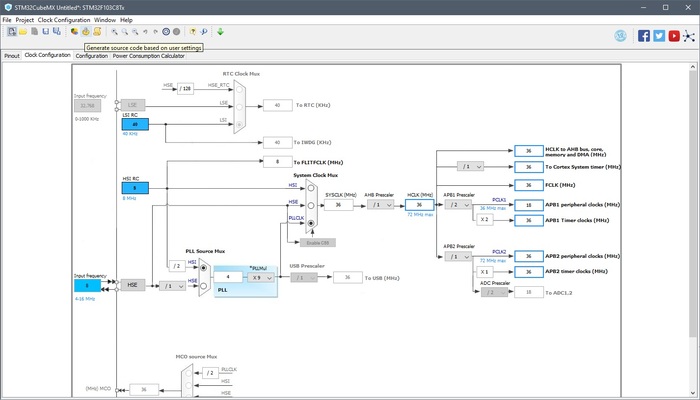700x400 pixels.
Task: Open the Twitter link icon
Action: coord(659,36)
